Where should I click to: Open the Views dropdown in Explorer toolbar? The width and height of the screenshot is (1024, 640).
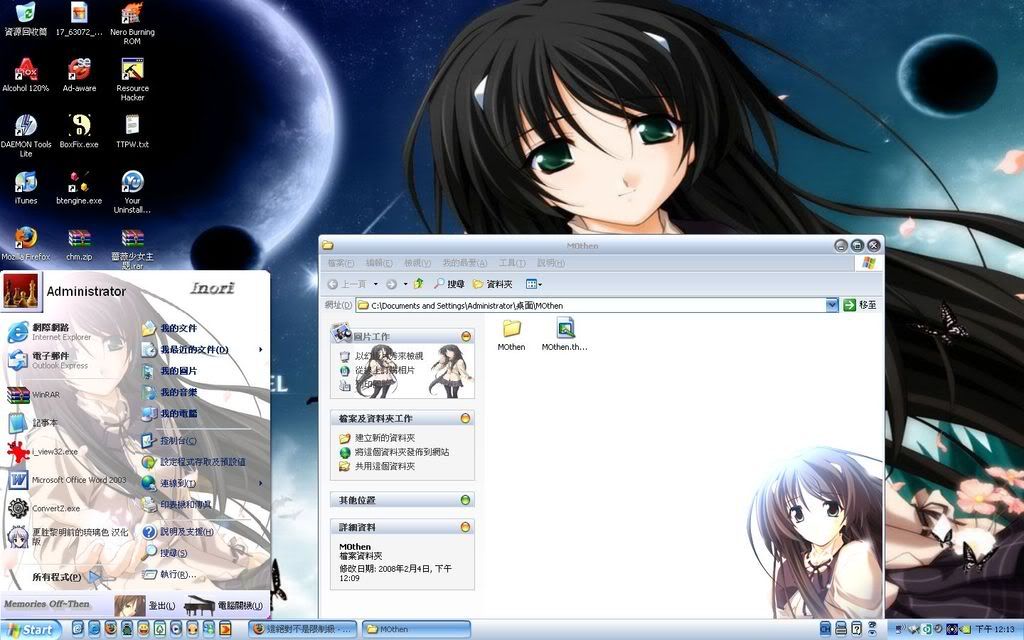click(534, 284)
